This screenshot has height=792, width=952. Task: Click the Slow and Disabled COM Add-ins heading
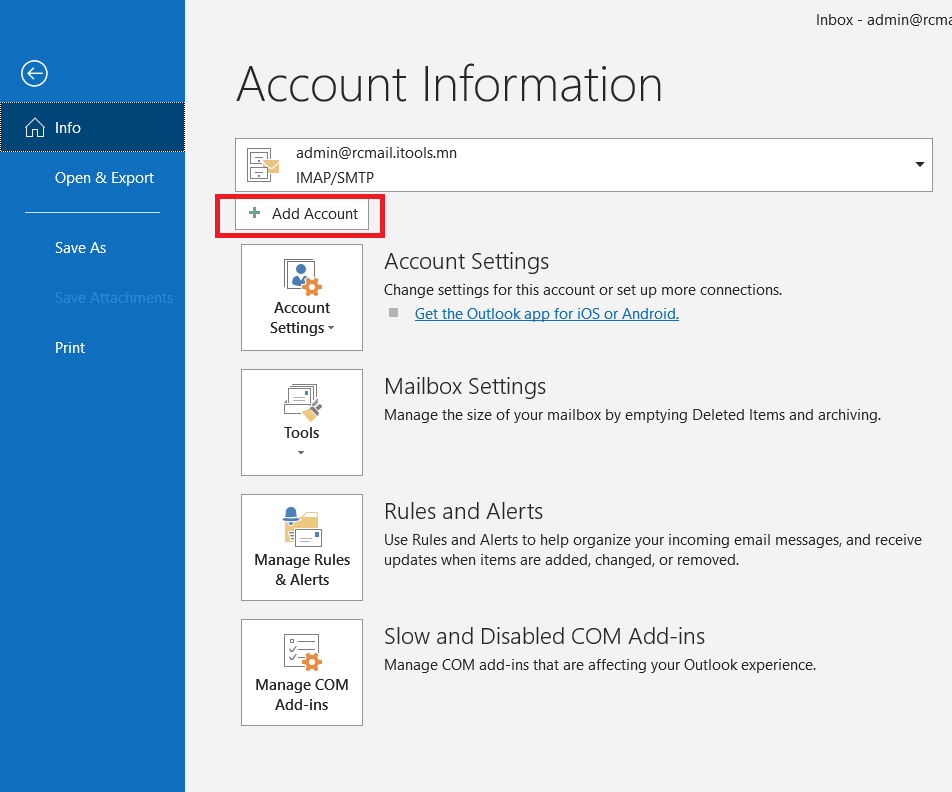tap(544, 636)
